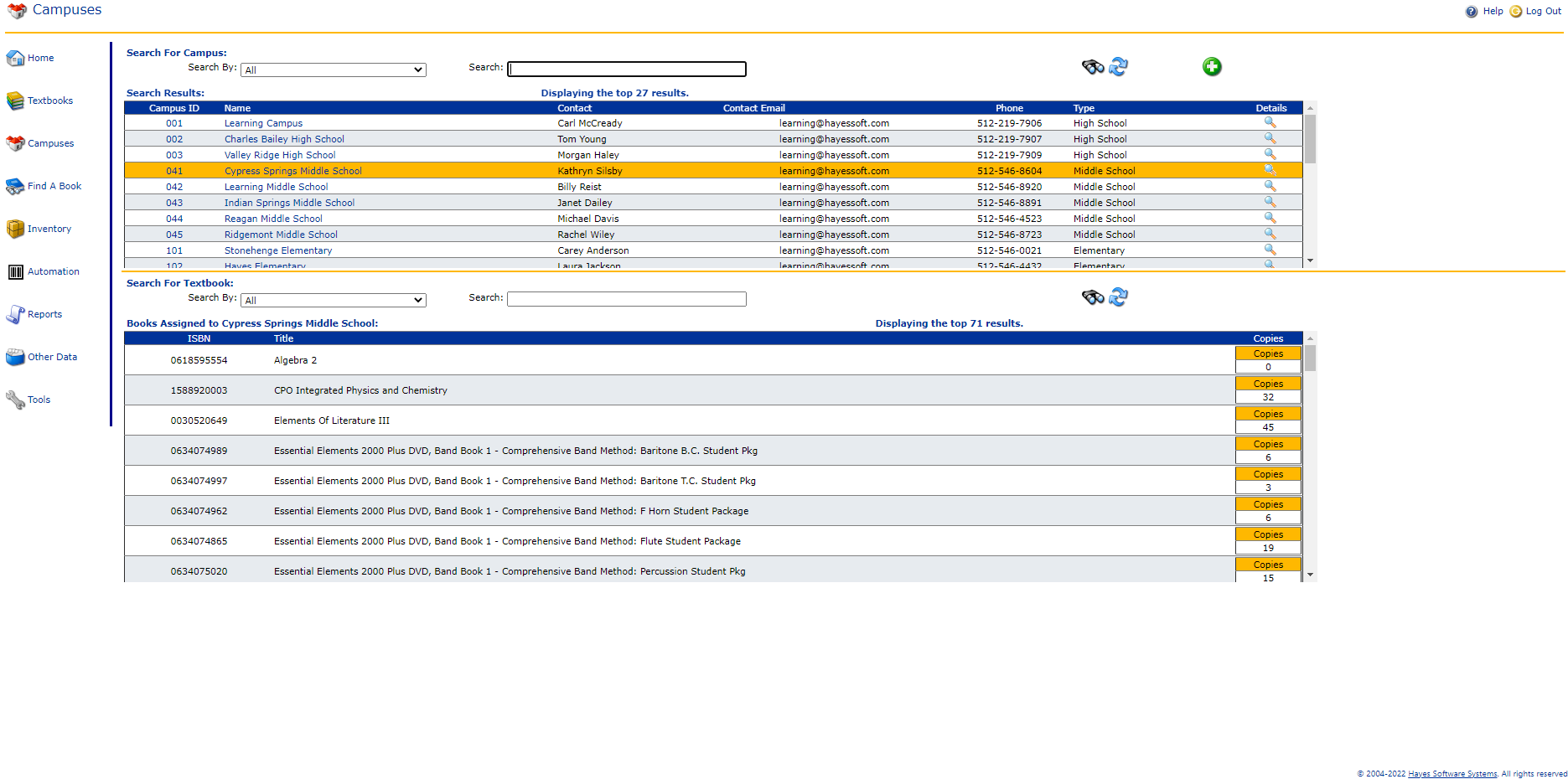Click phone number 512-546-4523
This screenshot has height=779, width=1568.
pyautogui.click(x=1010, y=219)
